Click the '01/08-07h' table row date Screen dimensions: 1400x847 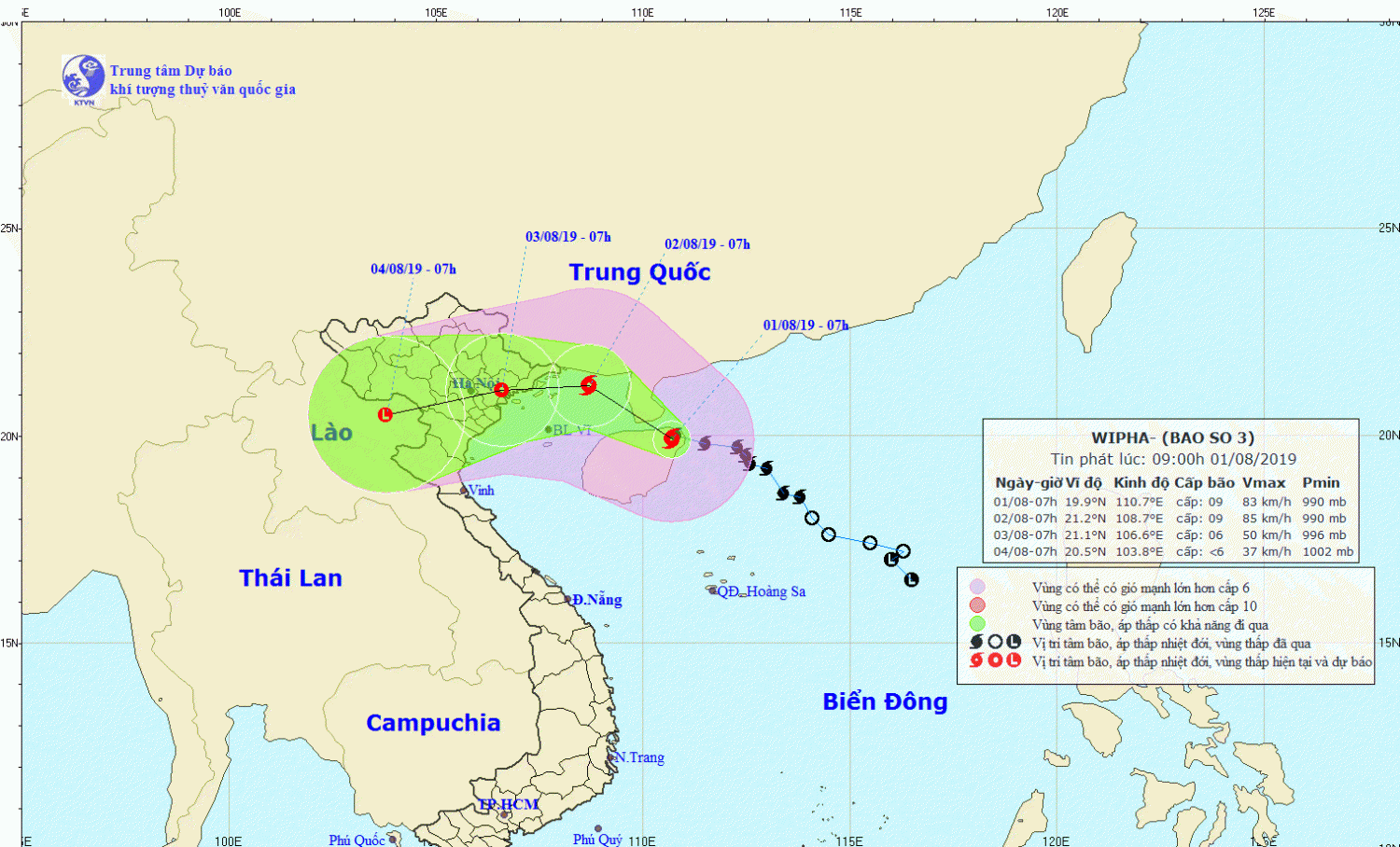[1025, 502]
